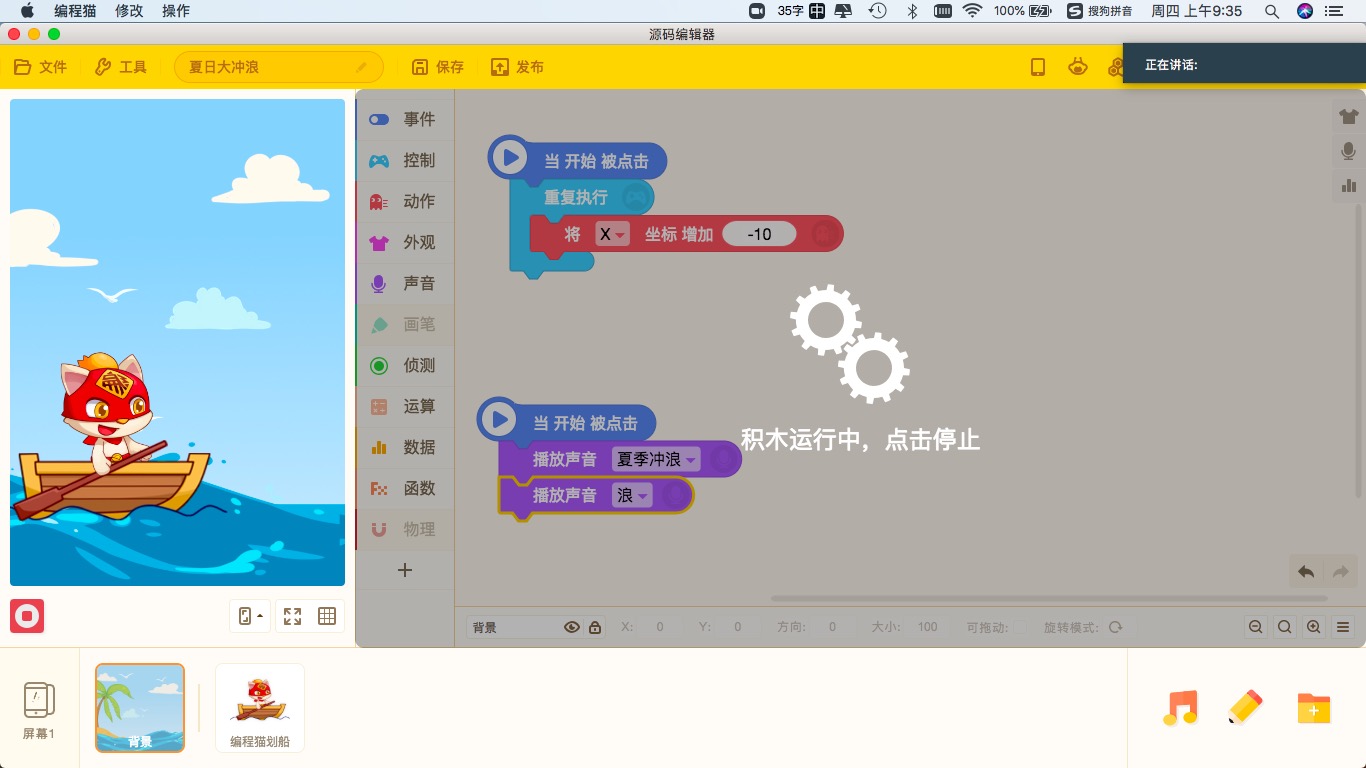Select the 屏幕1 screen in the bottom panel
The width and height of the screenshot is (1366, 768).
tap(39, 710)
